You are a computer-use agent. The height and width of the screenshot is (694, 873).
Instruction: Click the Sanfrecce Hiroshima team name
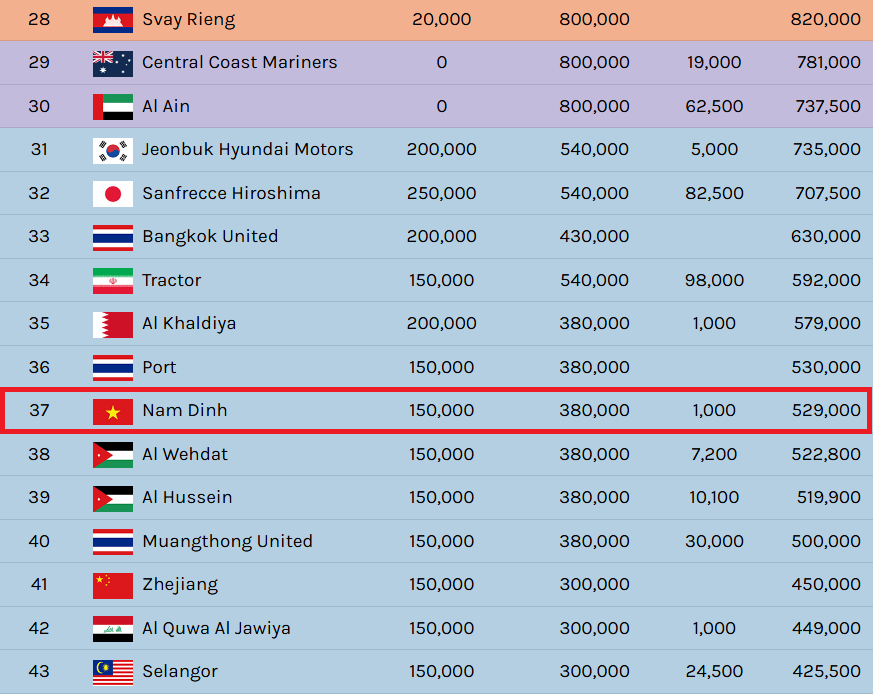point(231,193)
